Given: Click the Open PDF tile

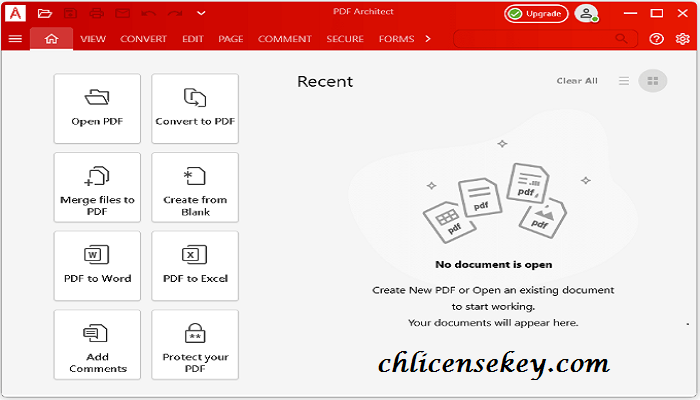Looking at the screenshot, I should pos(97,109).
